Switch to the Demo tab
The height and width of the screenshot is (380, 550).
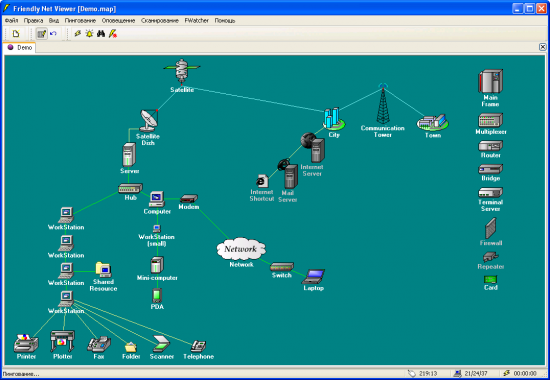[x=20, y=47]
